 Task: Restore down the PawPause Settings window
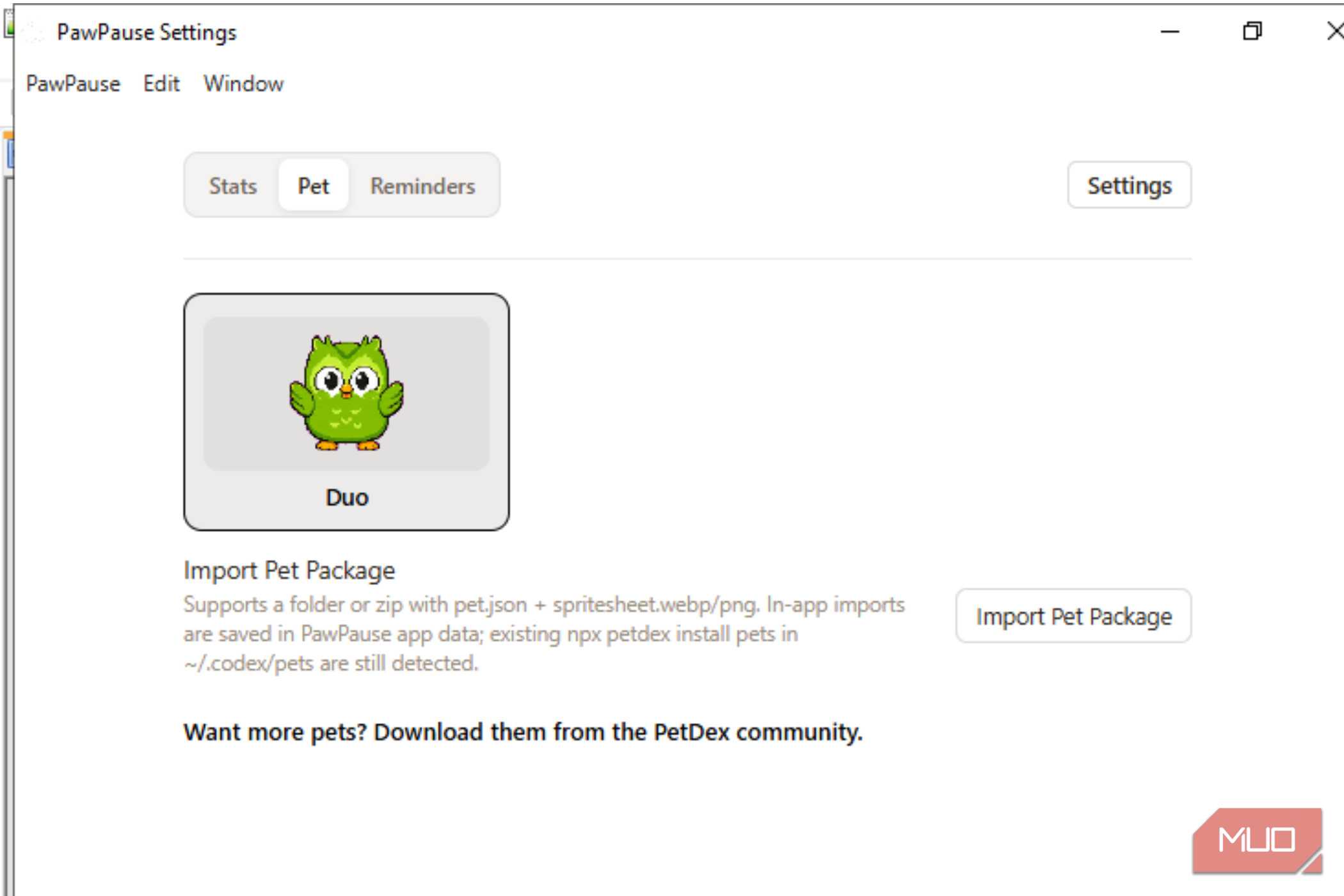tap(1252, 31)
